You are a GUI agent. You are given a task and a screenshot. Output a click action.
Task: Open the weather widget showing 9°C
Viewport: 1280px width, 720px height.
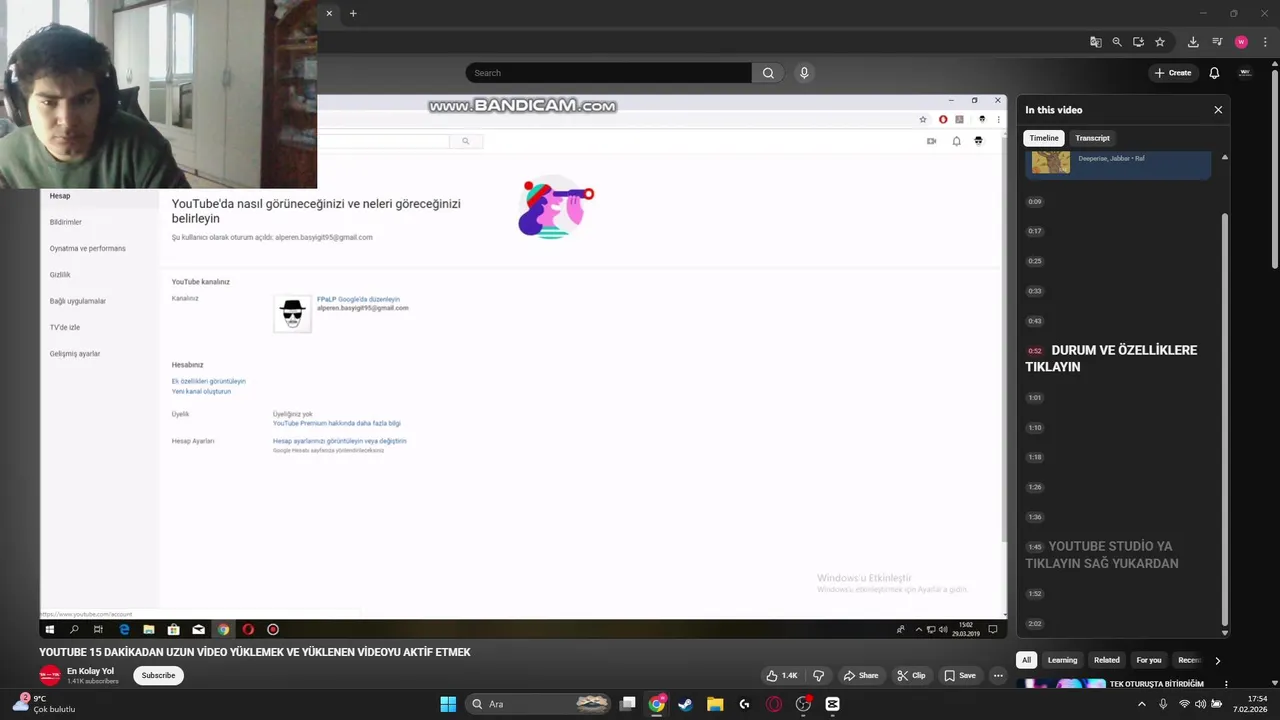point(44,703)
